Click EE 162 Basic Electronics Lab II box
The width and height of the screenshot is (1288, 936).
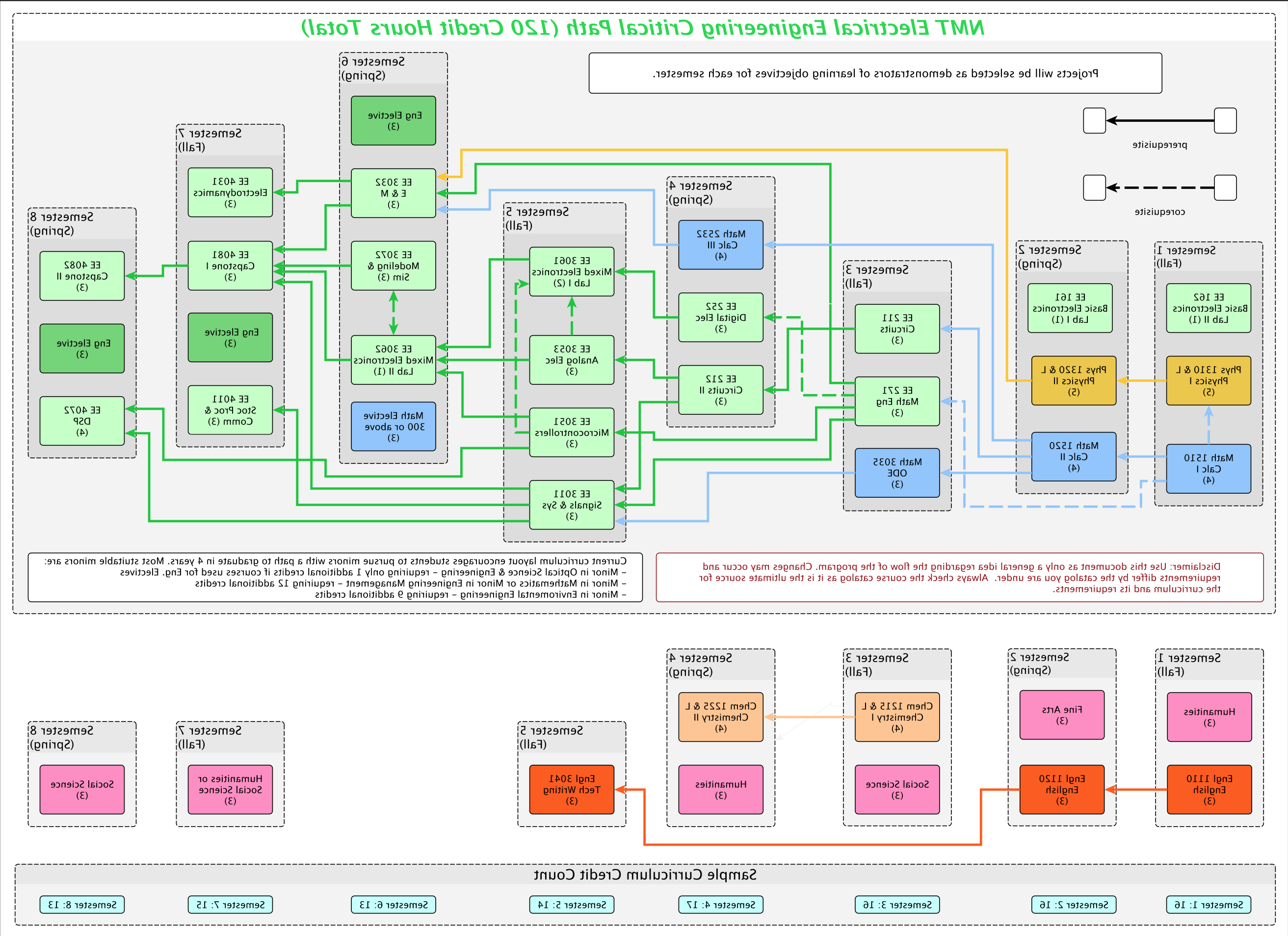tap(1209, 308)
